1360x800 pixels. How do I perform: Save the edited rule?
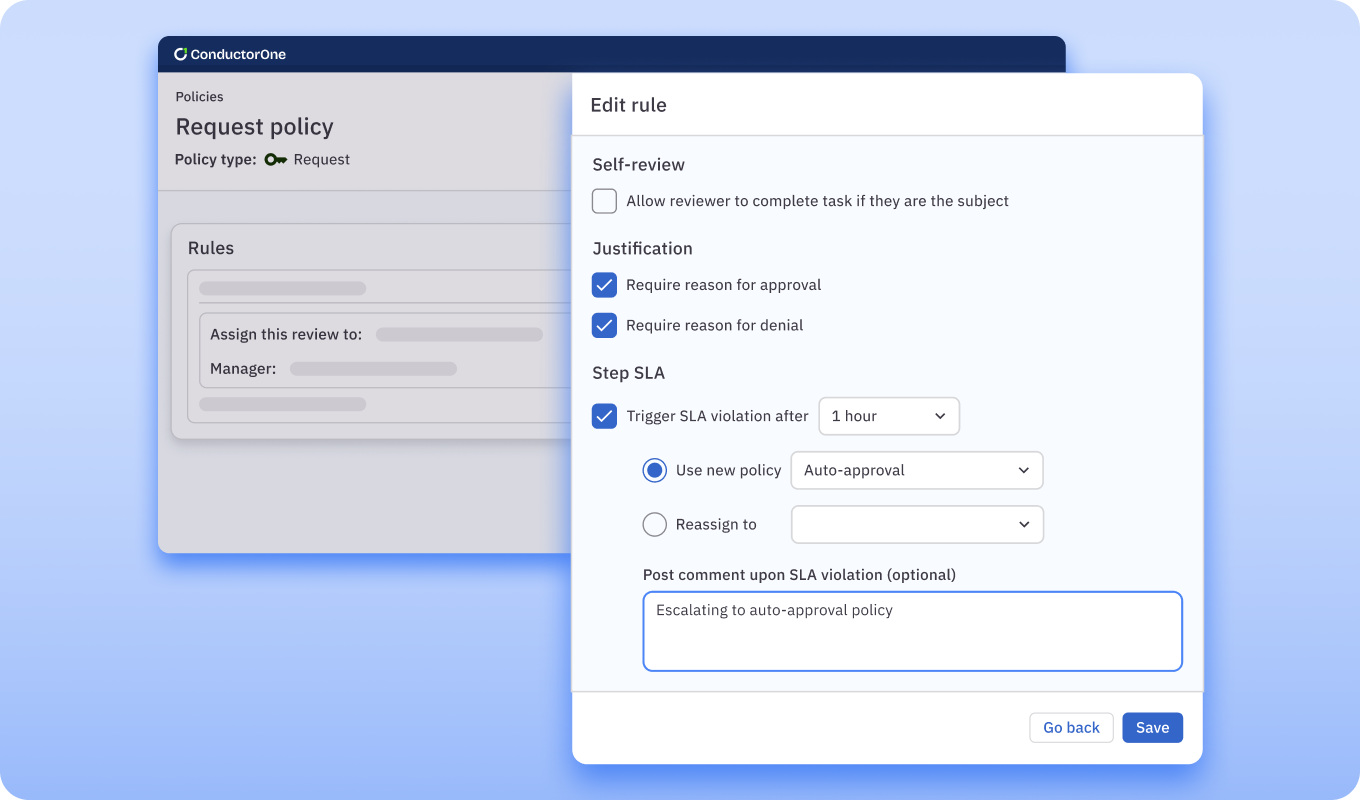1152,728
